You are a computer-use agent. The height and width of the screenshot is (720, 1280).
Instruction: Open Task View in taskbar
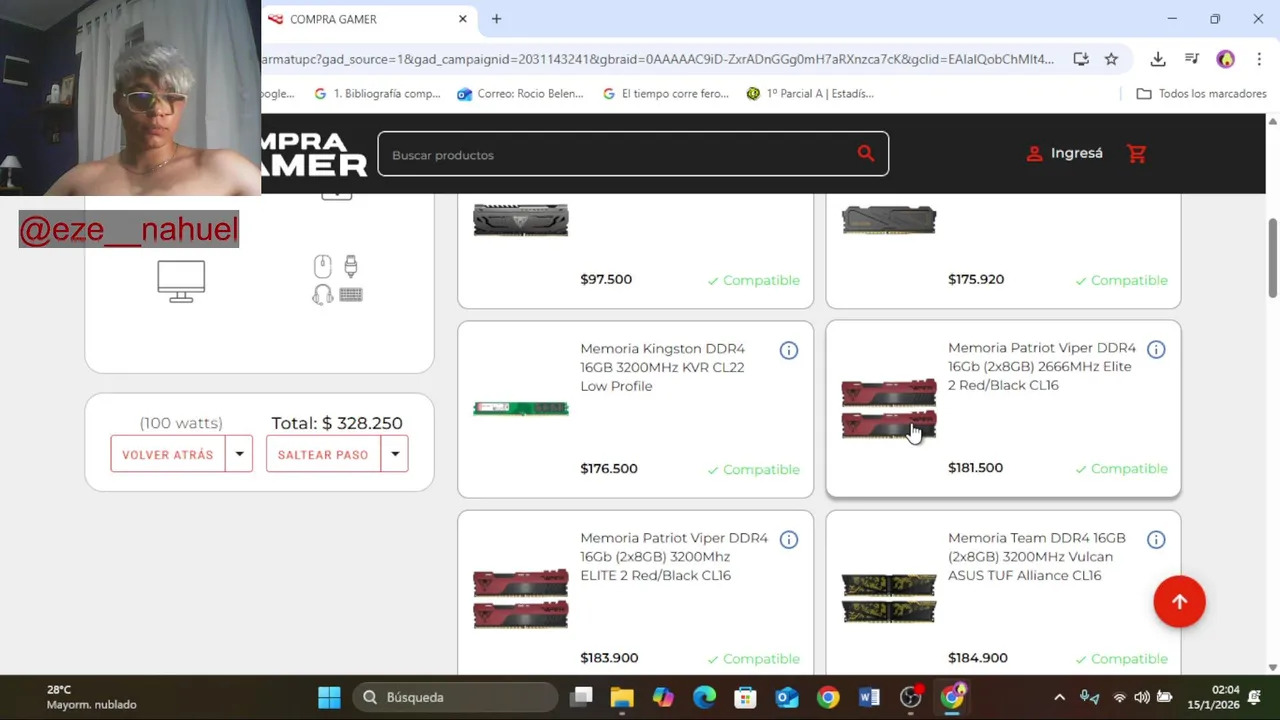pos(581,697)
